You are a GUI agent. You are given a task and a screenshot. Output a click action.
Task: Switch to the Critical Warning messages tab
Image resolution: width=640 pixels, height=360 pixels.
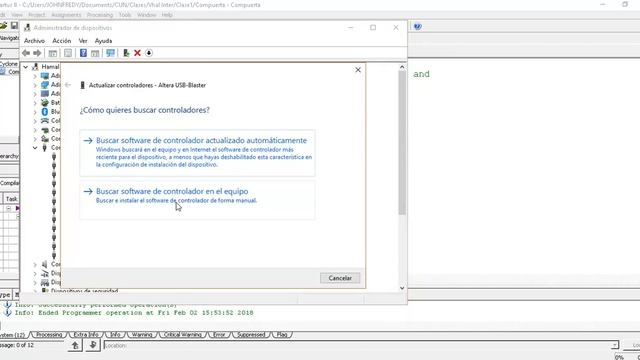[x=182, y=335]
